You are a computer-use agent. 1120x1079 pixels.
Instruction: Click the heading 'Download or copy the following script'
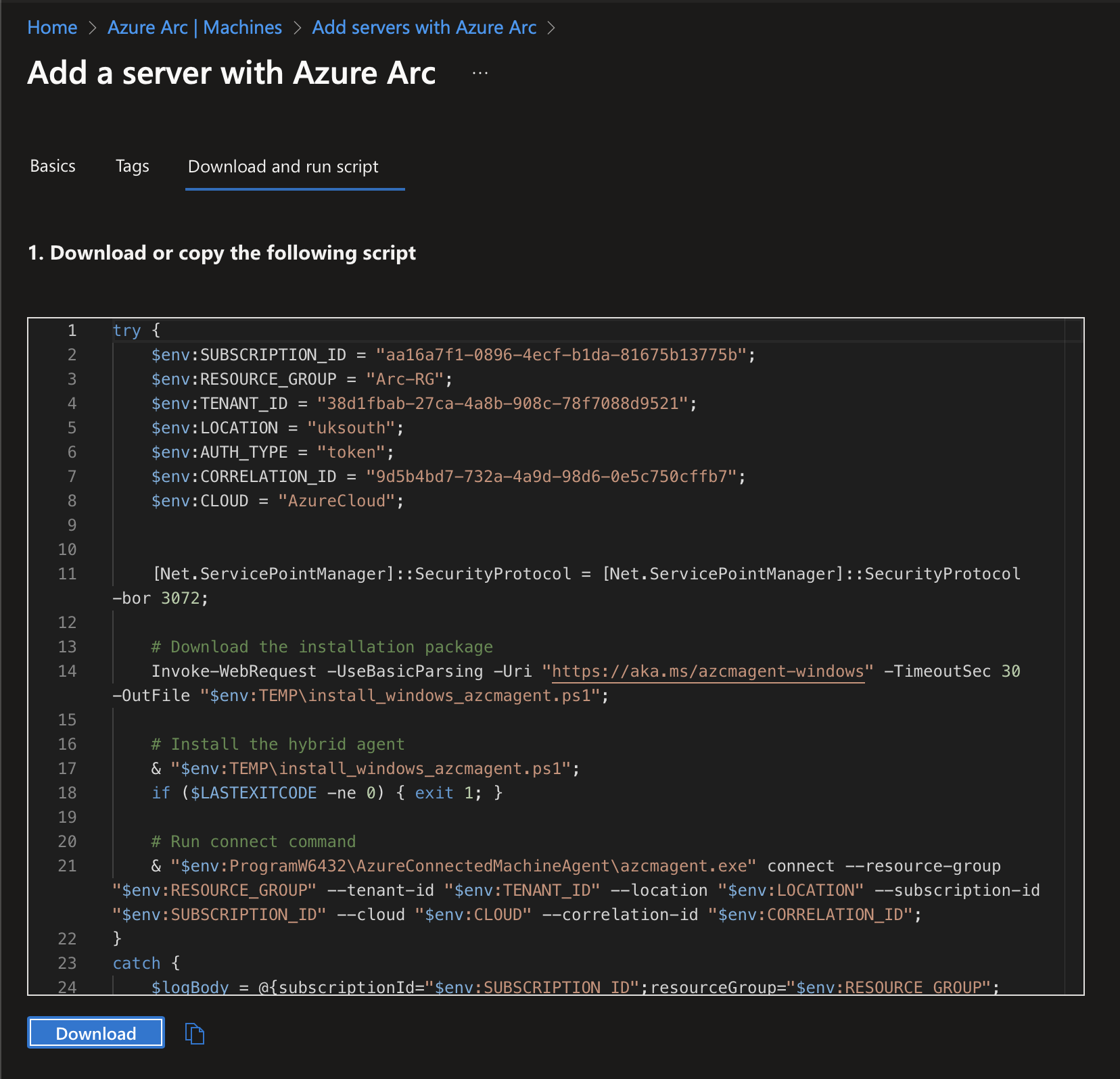(x=233, y=253)
